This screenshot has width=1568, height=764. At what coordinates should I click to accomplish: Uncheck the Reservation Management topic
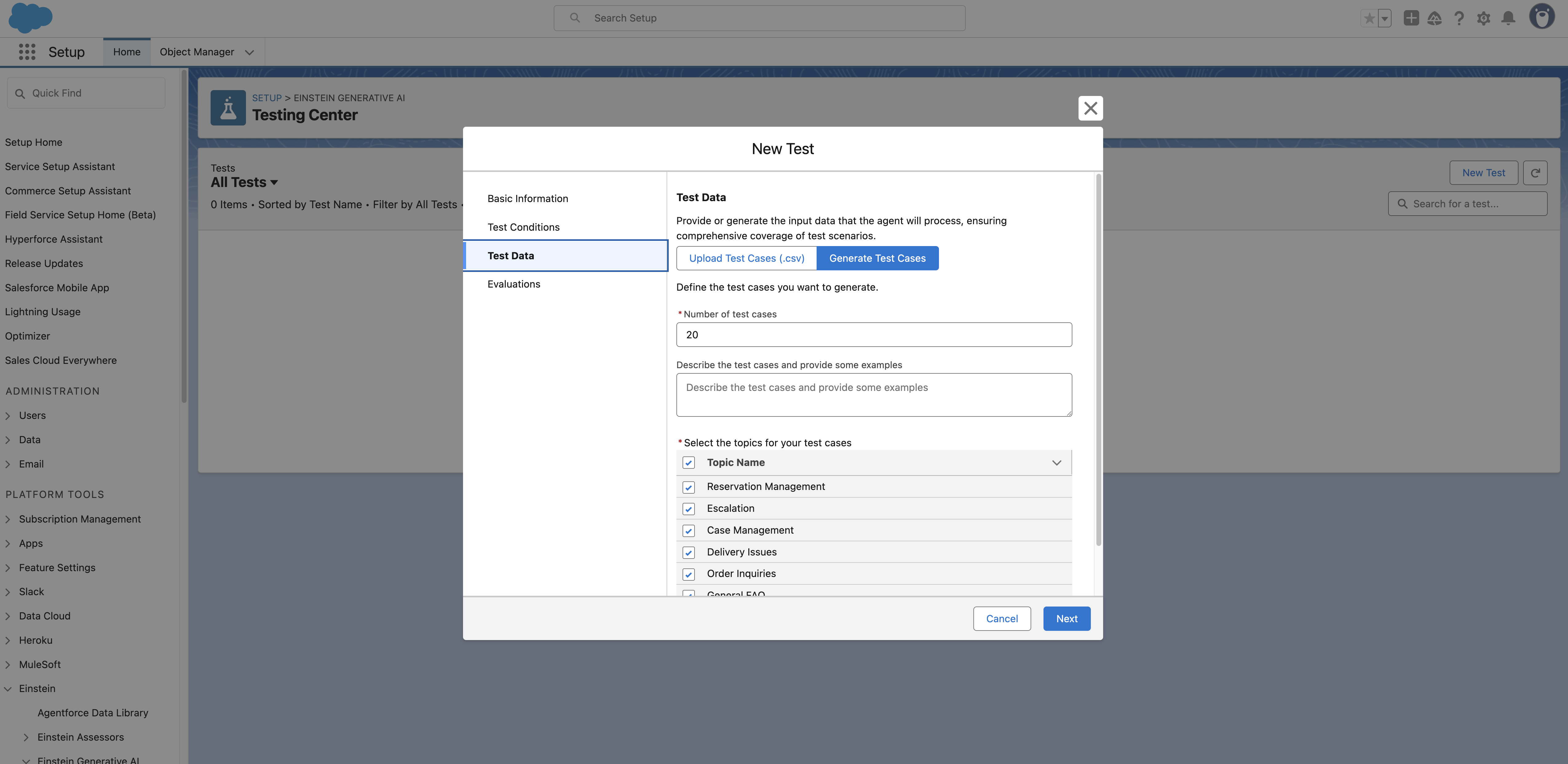688,487
